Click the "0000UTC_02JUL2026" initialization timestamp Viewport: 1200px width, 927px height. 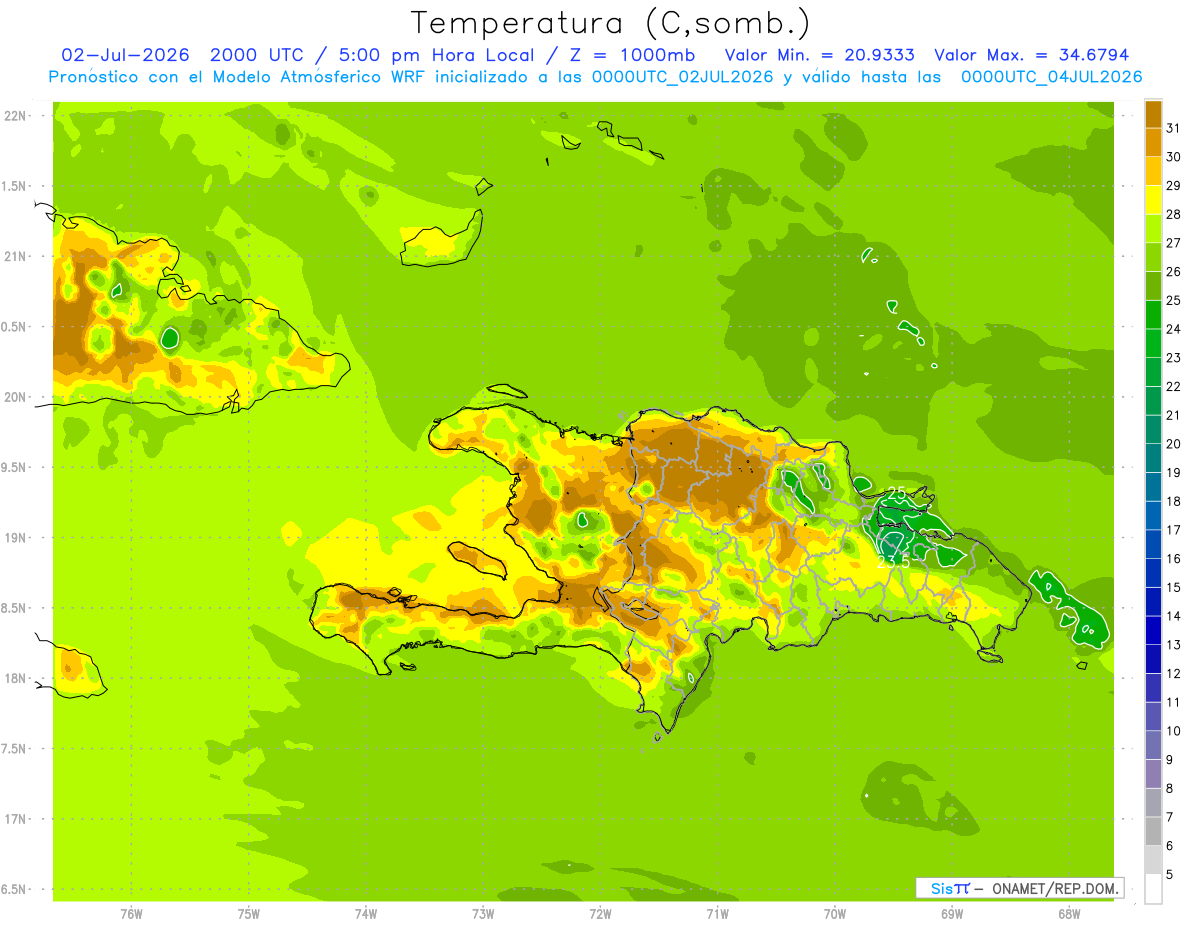[x=683, y=77]
